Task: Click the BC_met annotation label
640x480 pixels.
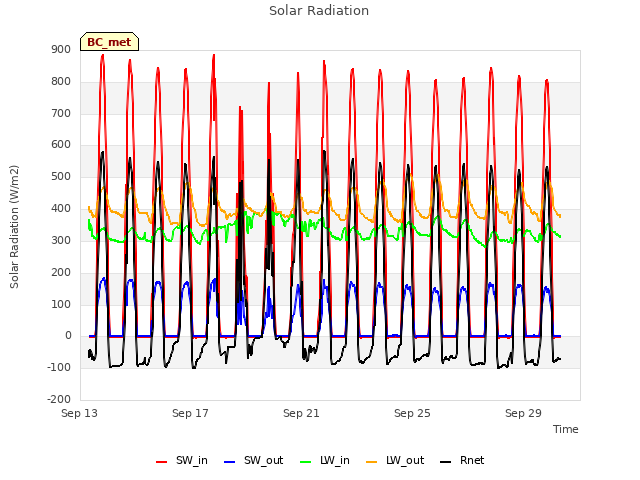Action: (109, 42)
